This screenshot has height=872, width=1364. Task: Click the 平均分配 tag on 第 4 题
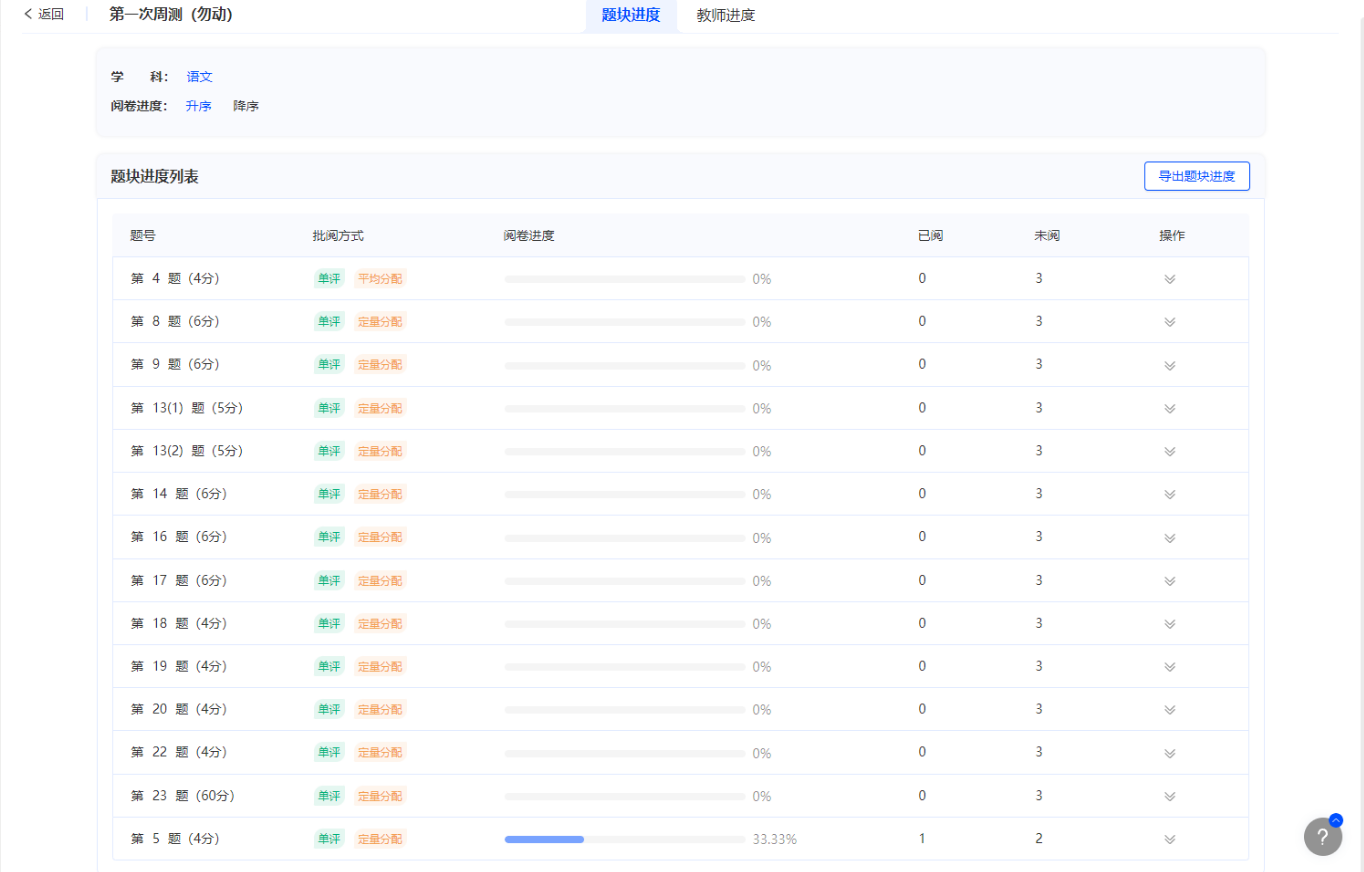click(x=380, y=279)
